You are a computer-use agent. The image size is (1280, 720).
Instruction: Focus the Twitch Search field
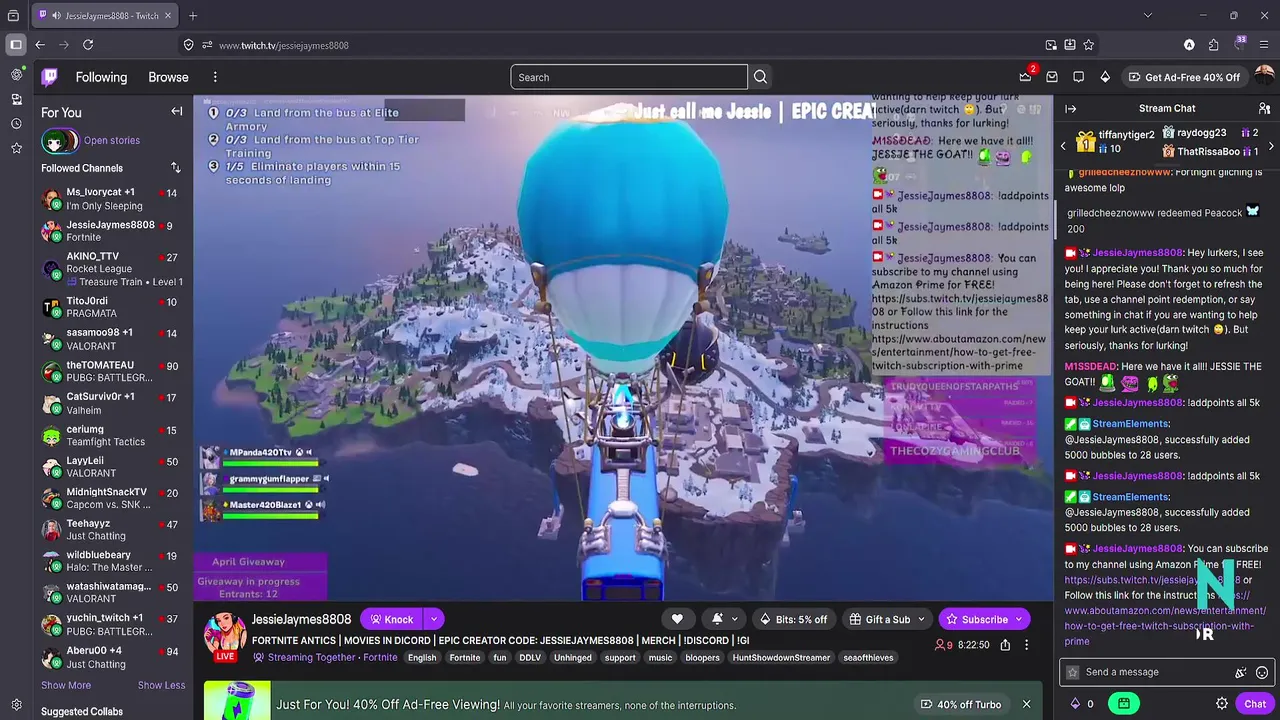(629, 77)
